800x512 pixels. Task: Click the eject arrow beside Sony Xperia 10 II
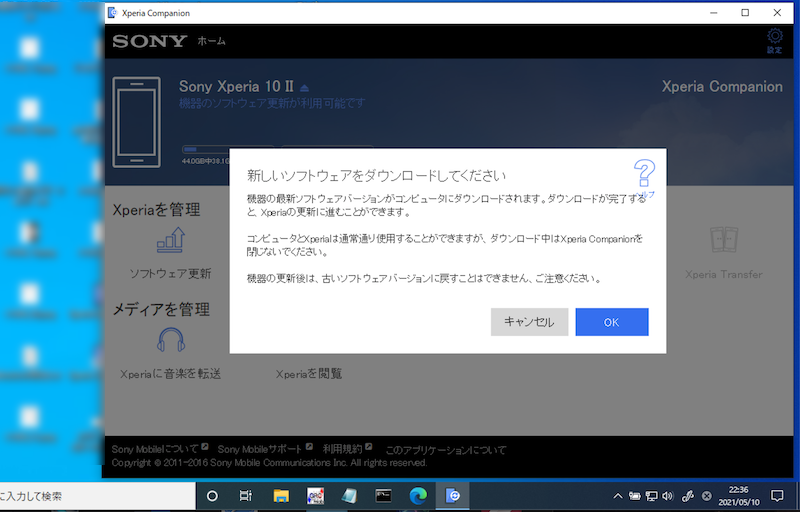coord(305,87)
